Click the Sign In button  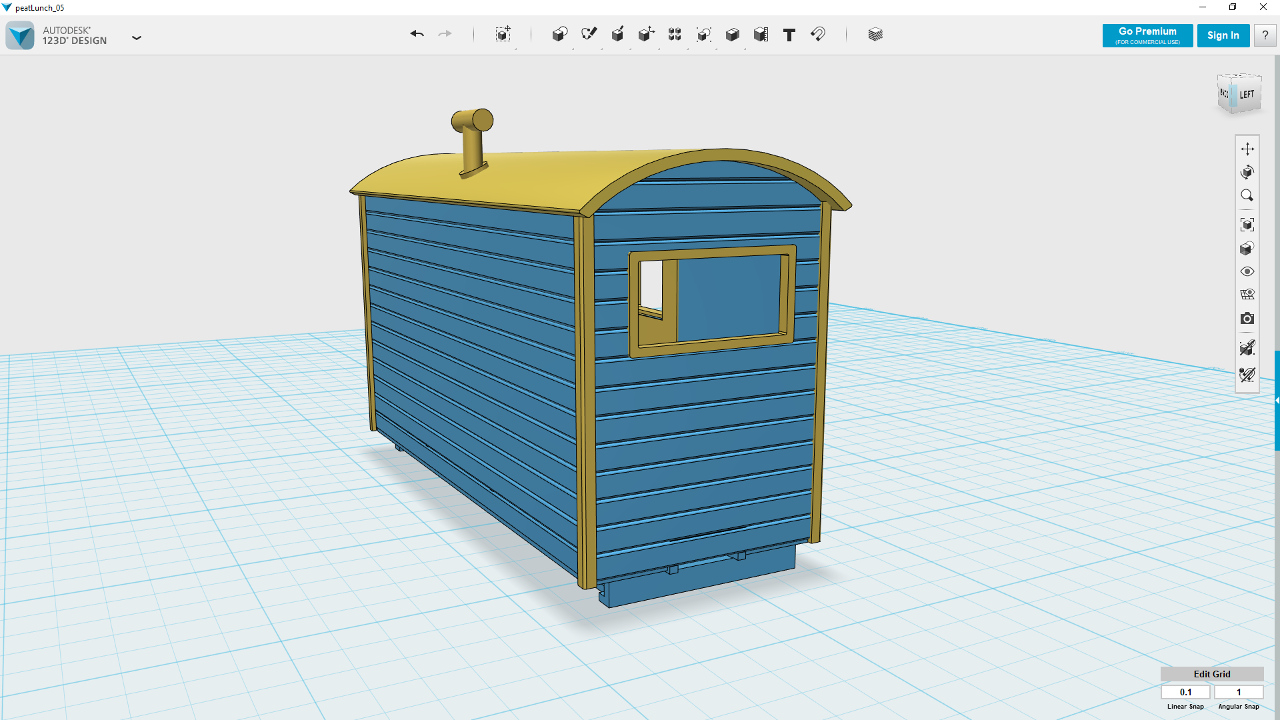pyautogui.click(x=1223, y=35)
